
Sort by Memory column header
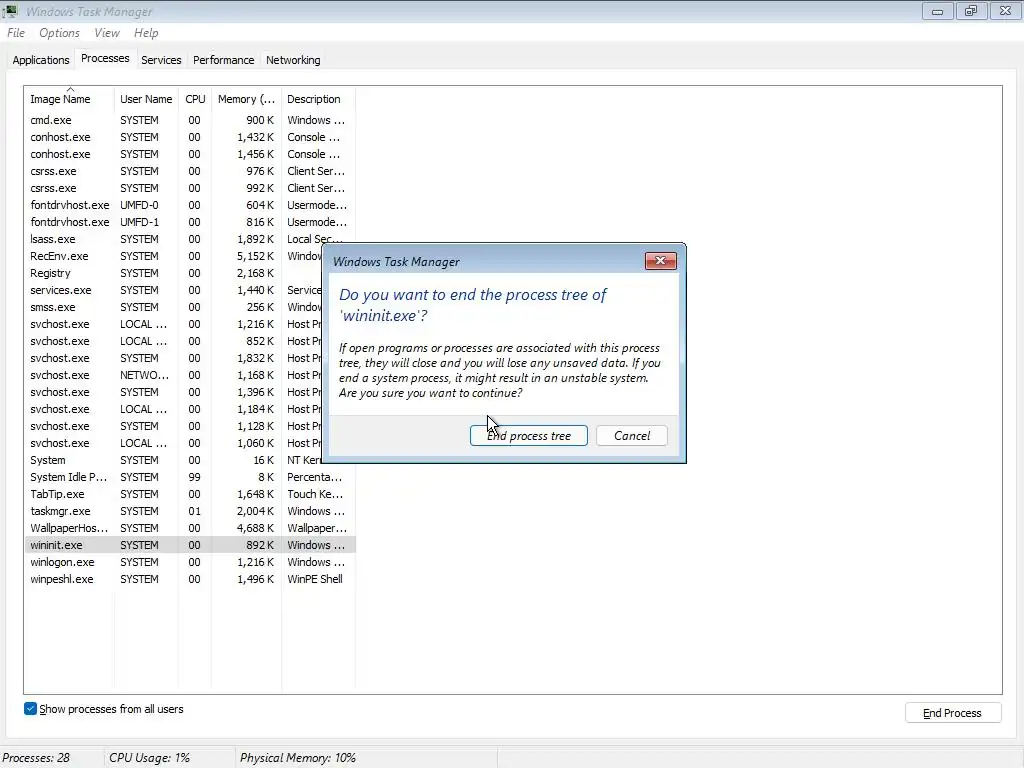(246, 99)
